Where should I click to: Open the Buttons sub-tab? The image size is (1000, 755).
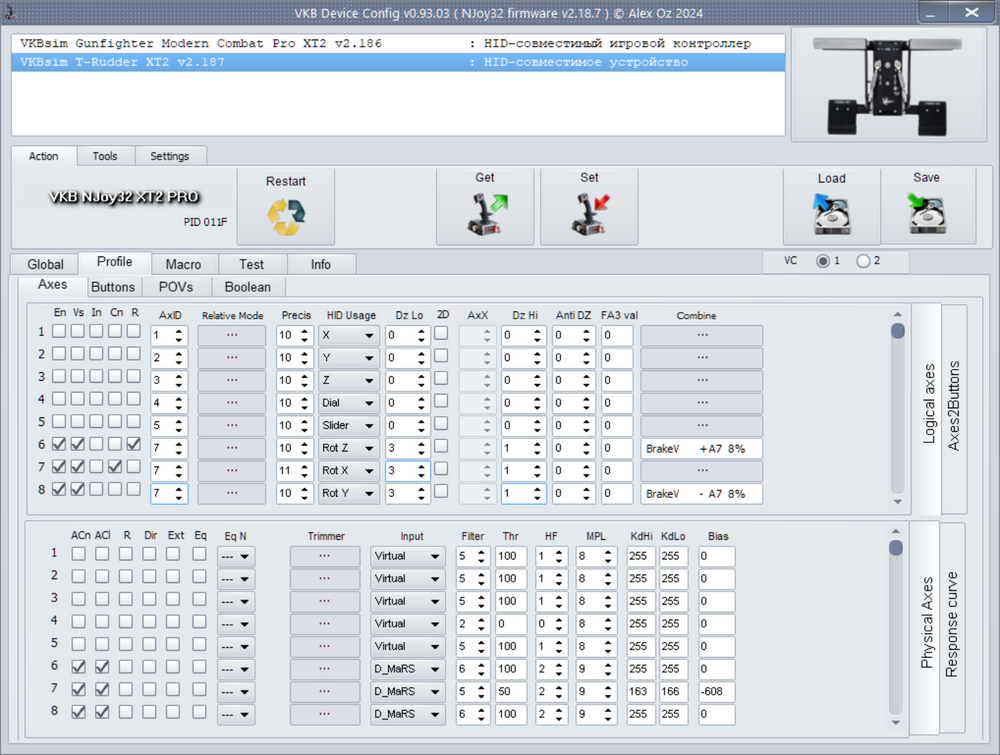coord(113,287)
